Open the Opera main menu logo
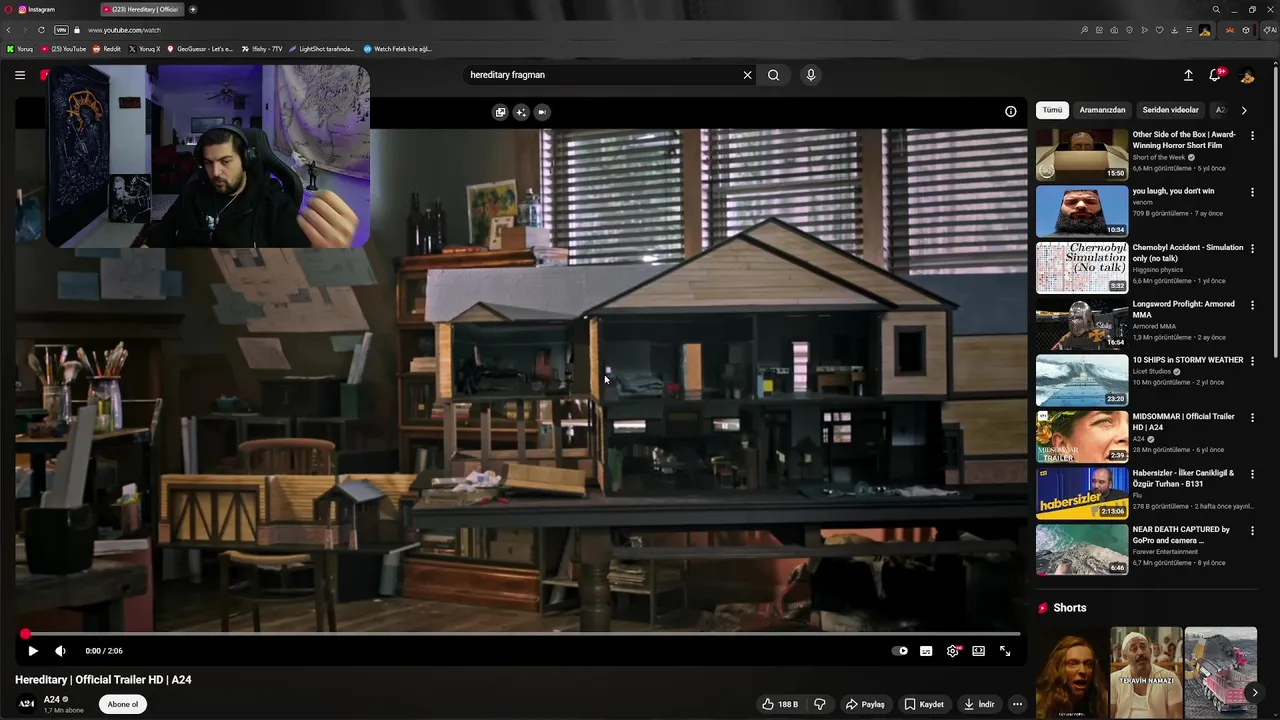 9,9
